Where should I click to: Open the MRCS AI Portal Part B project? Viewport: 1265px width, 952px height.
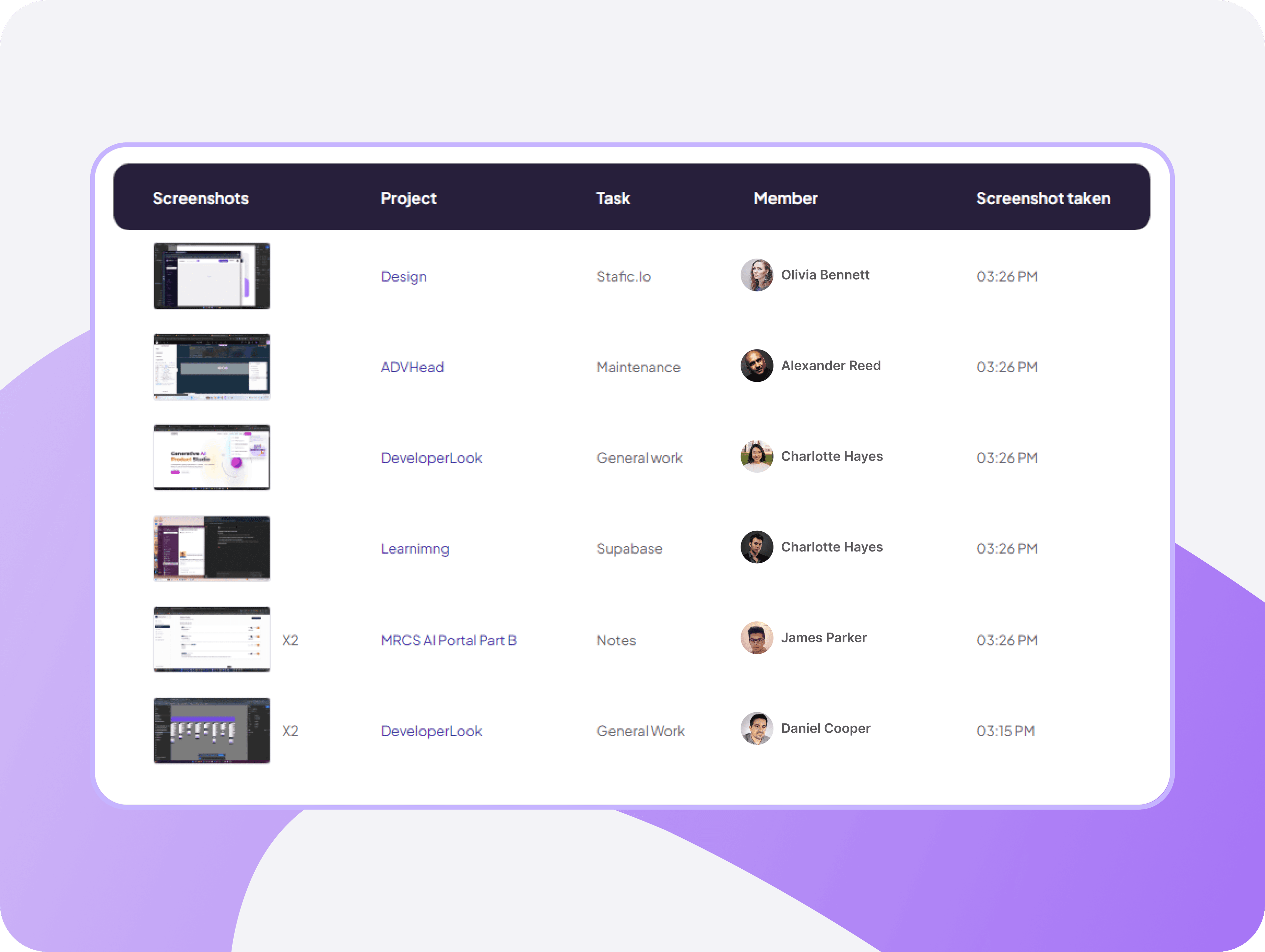[448, 640]
